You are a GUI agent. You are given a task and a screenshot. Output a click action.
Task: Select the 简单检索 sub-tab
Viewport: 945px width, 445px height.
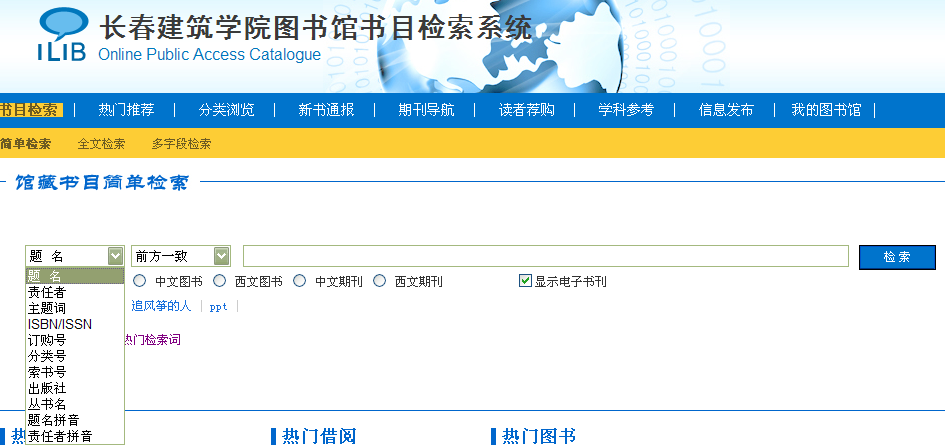coord(25,144)
